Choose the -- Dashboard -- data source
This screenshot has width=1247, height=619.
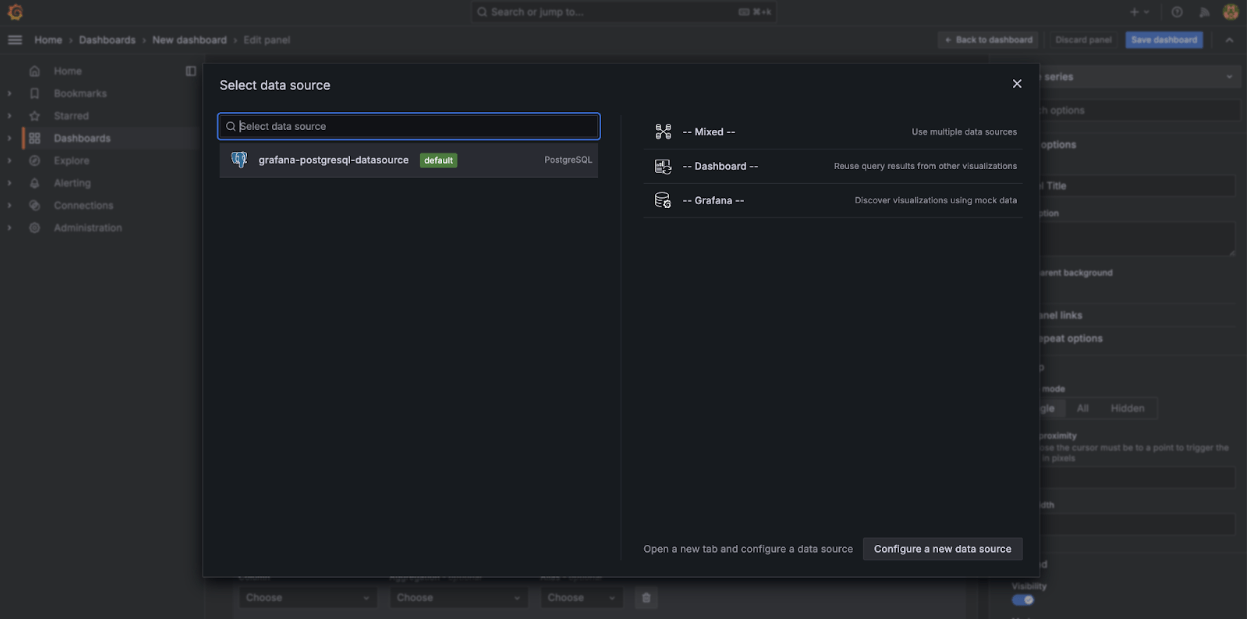834,166
